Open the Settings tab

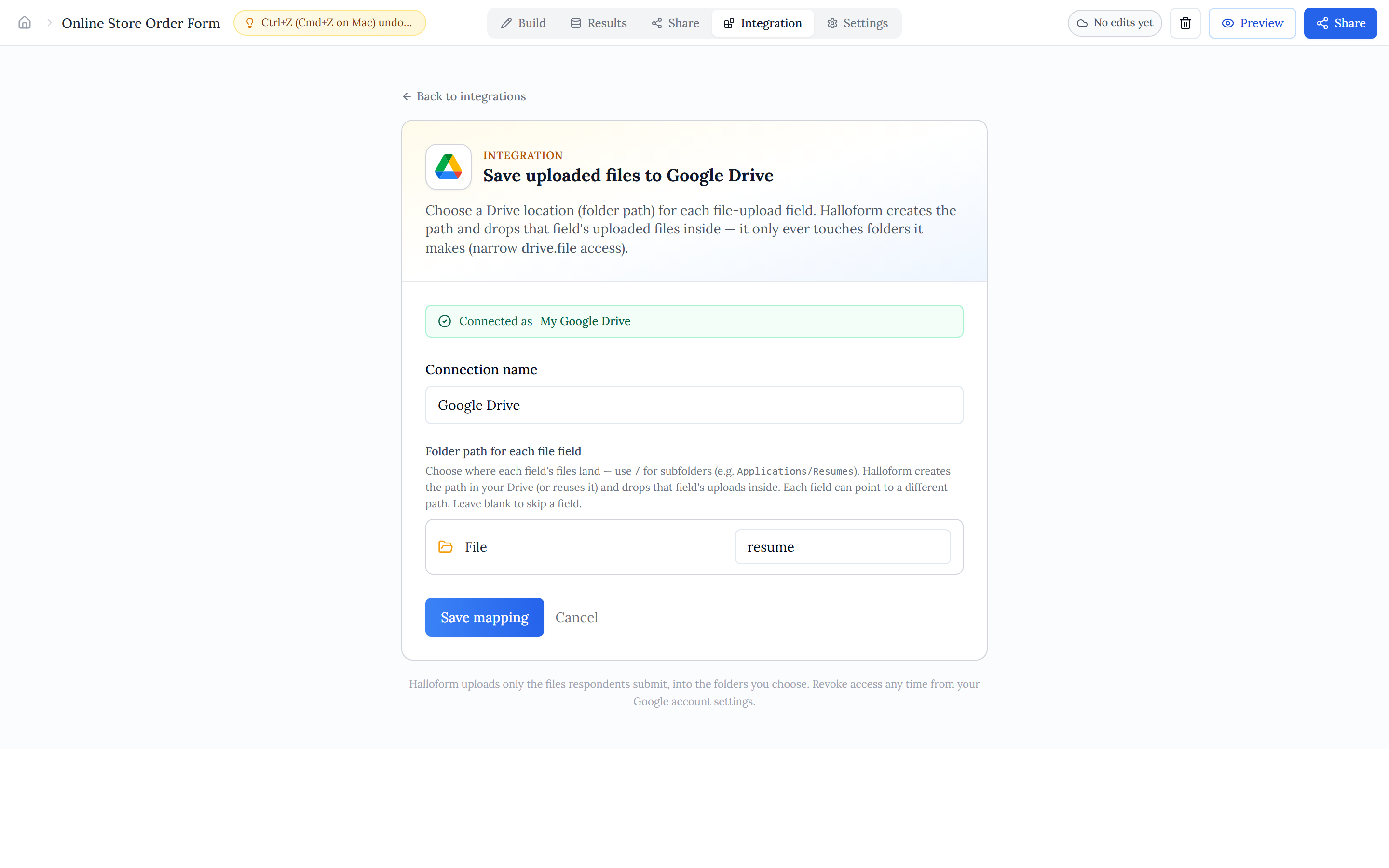pos(857,23)
